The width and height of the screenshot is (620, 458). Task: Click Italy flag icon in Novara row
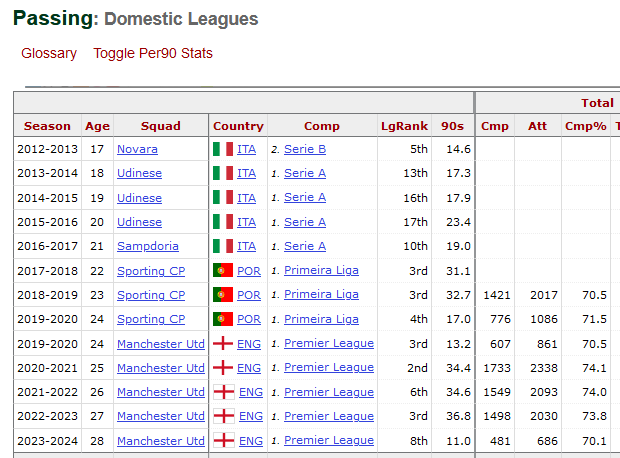223,149
